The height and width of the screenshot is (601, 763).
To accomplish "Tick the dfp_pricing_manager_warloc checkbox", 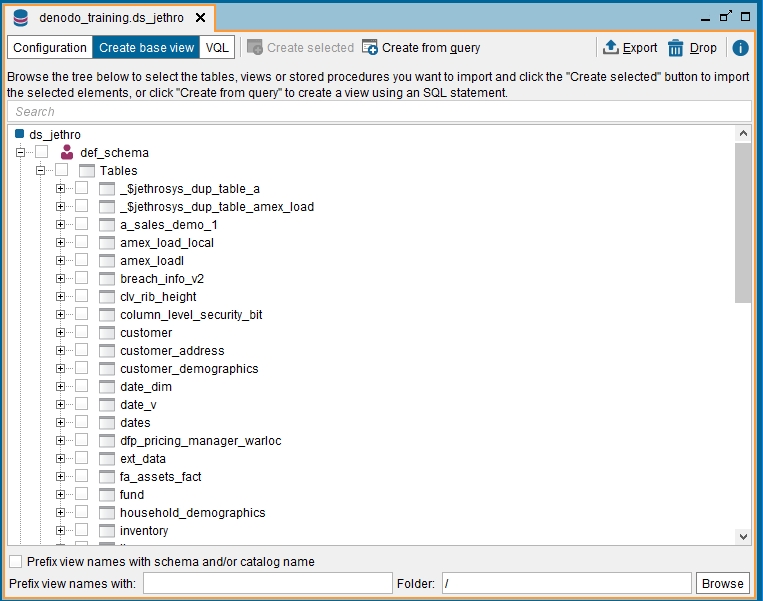I will (x=81, y=440).
